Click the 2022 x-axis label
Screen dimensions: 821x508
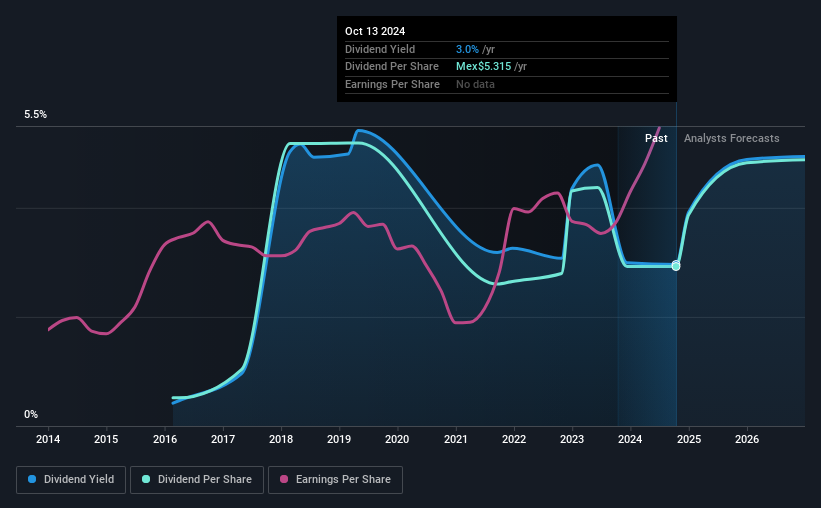[x=514, y=439]
